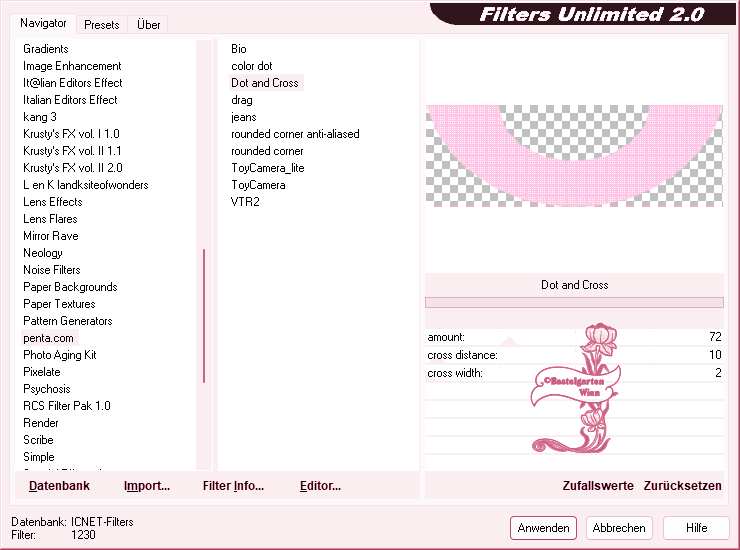Choose the rounded corner filter

point(267,151)
